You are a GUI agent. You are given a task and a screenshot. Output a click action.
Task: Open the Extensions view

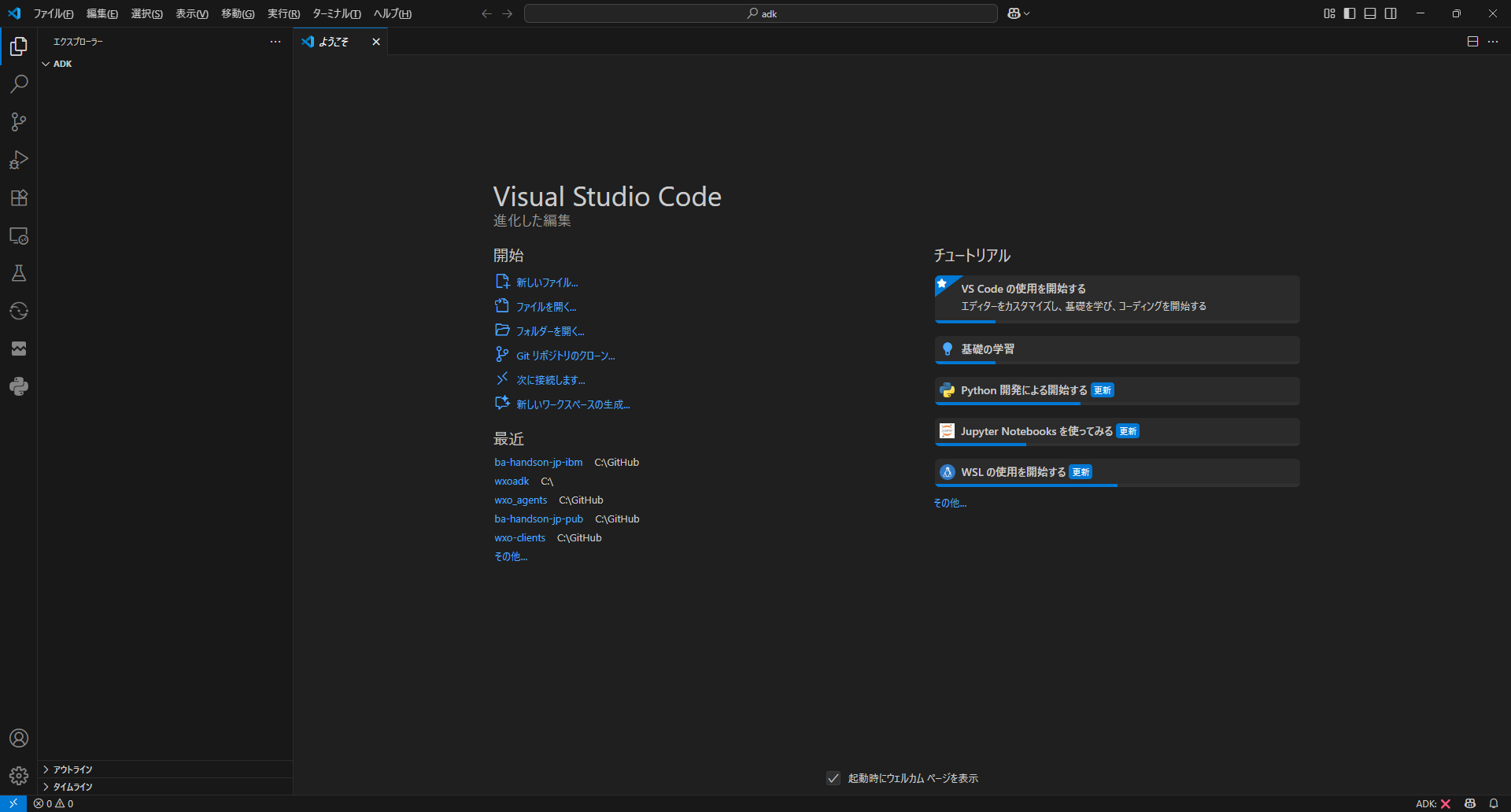coord(19,197)
